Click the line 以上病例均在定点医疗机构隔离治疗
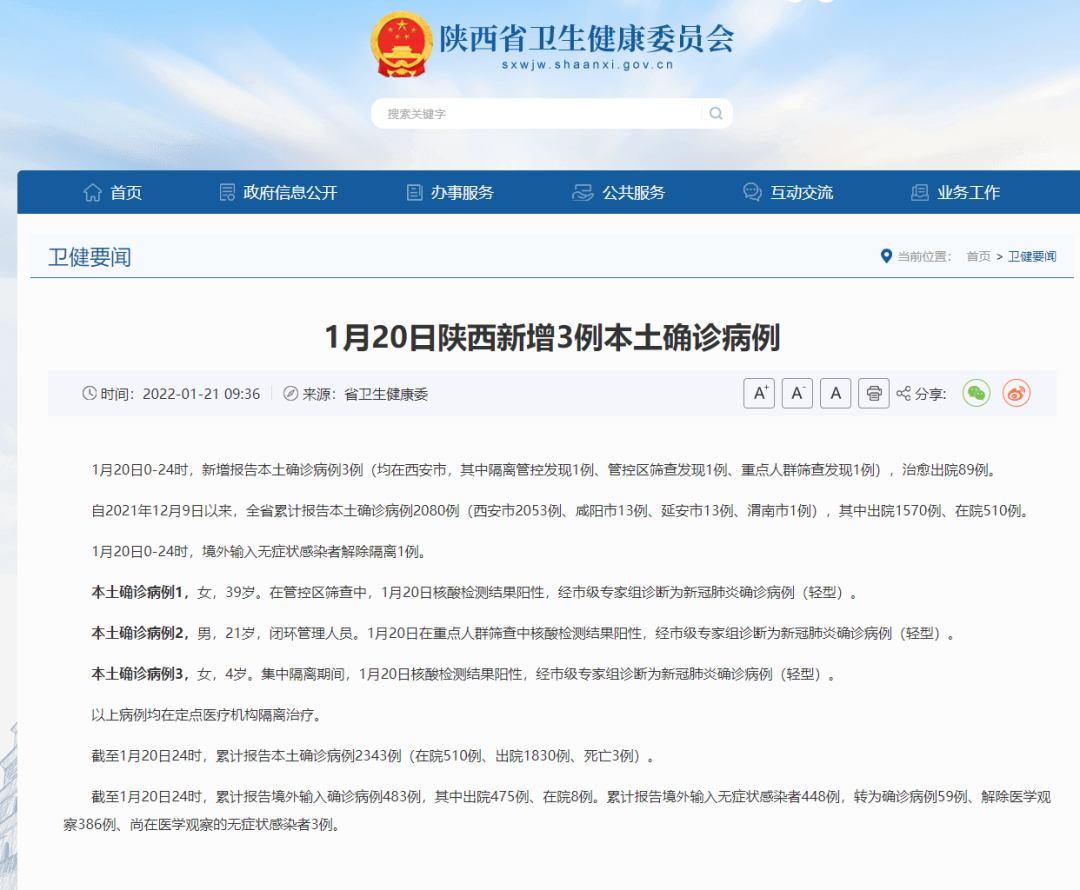 tap(207, 715)
